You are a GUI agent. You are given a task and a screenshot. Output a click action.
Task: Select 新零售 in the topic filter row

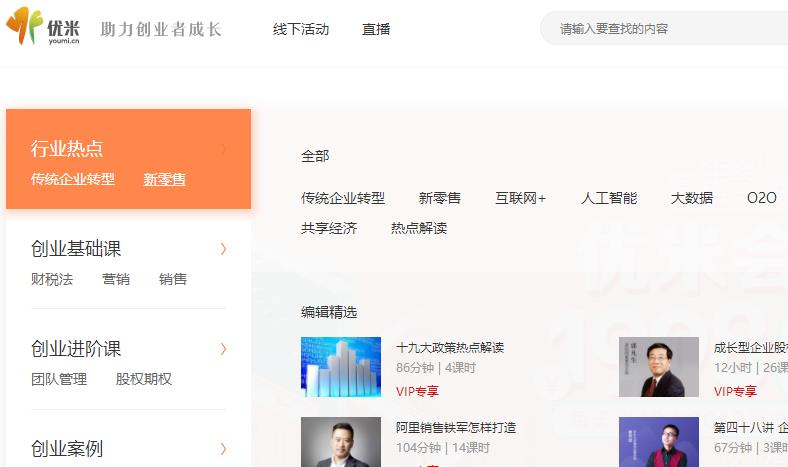(440, 198)
